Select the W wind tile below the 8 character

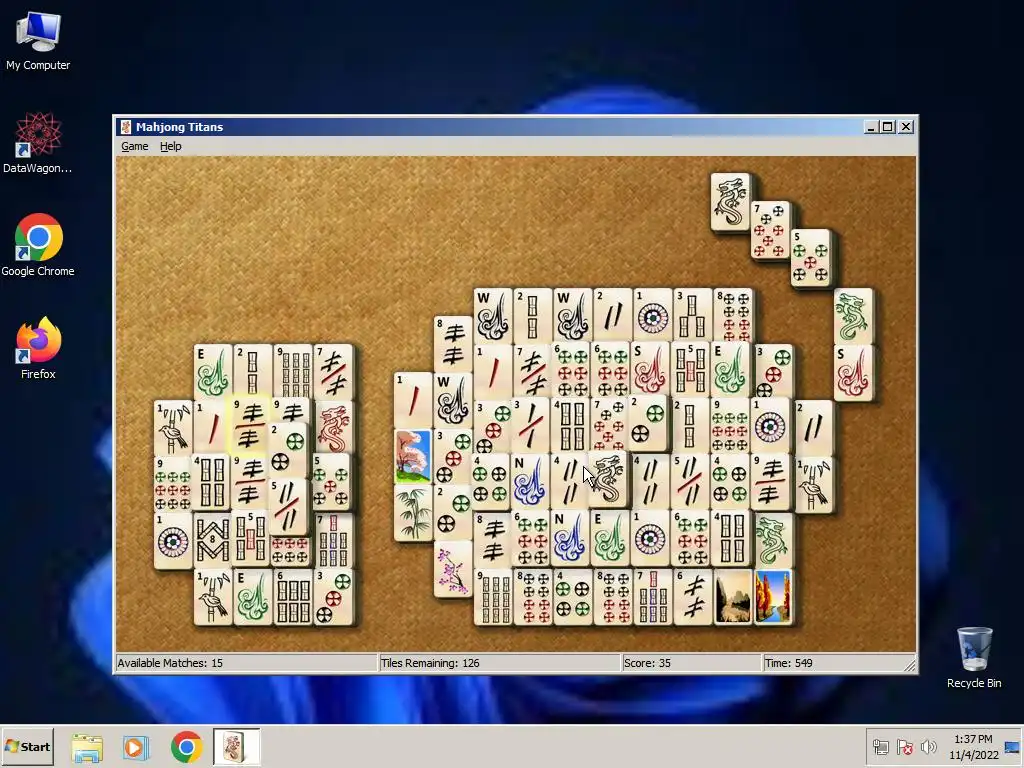click(453, 400)
